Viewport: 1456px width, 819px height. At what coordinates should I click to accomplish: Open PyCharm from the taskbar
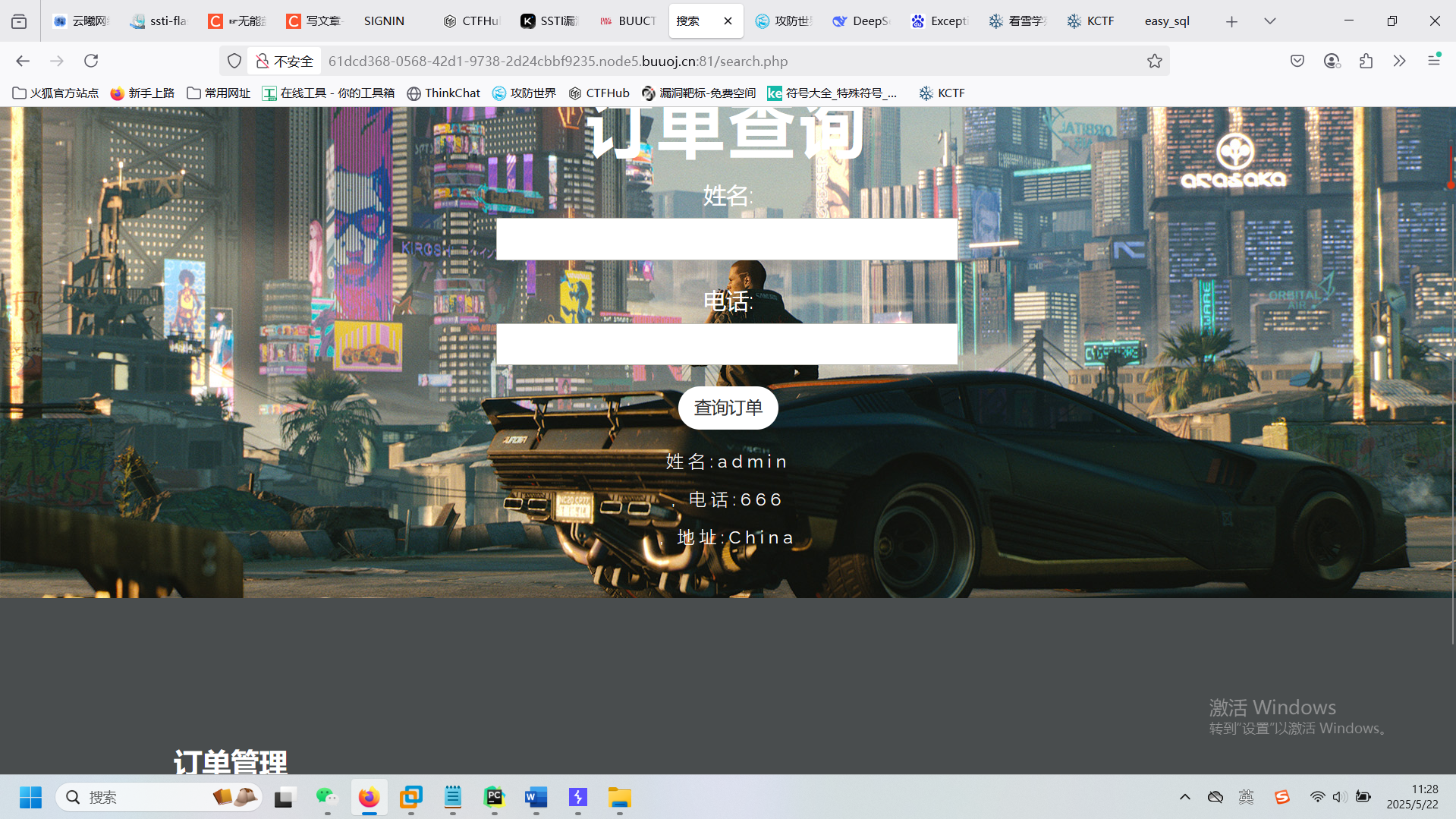pos(495,797)
